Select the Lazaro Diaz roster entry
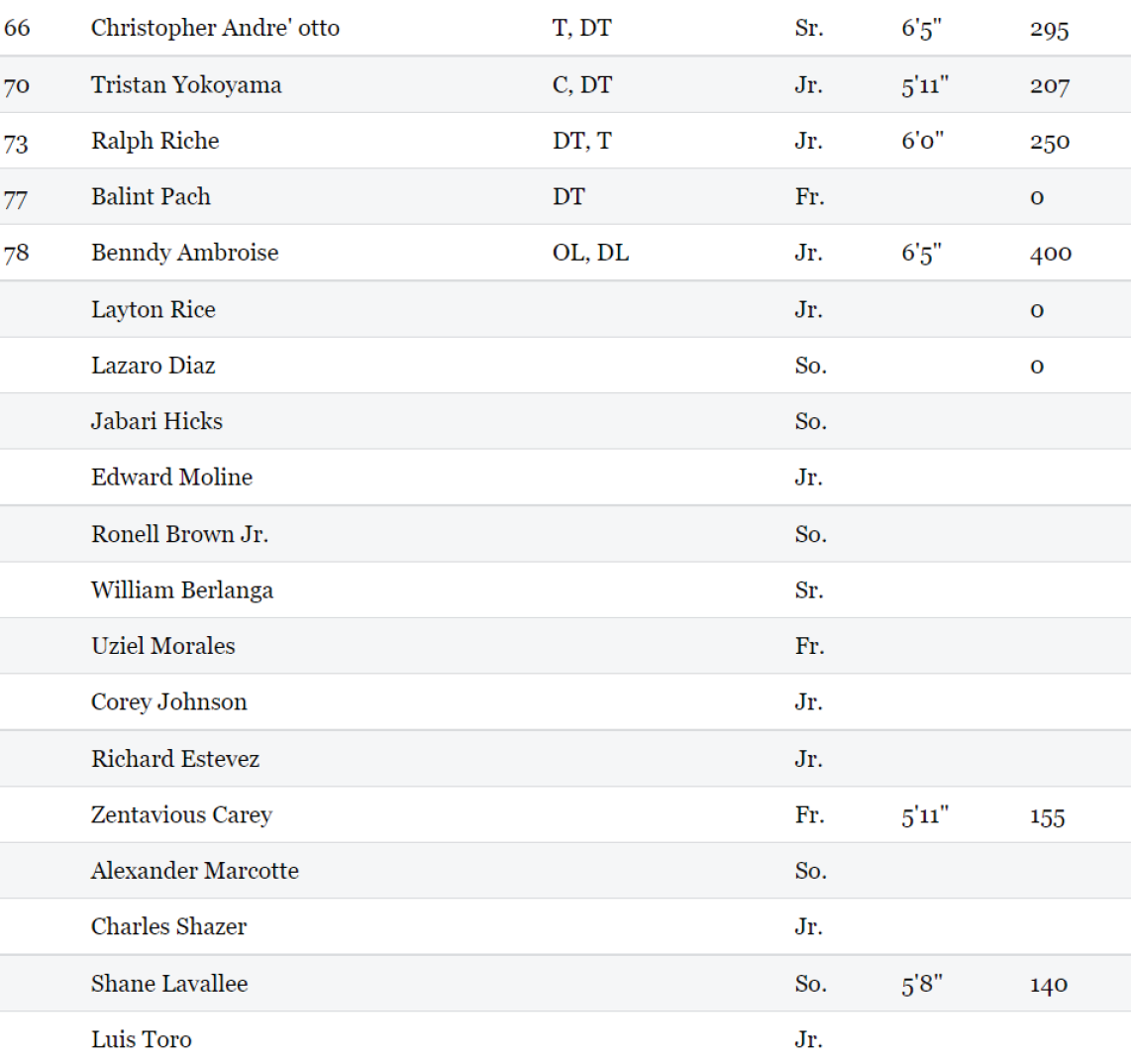1131x1064 pixels. coord(153,366)
